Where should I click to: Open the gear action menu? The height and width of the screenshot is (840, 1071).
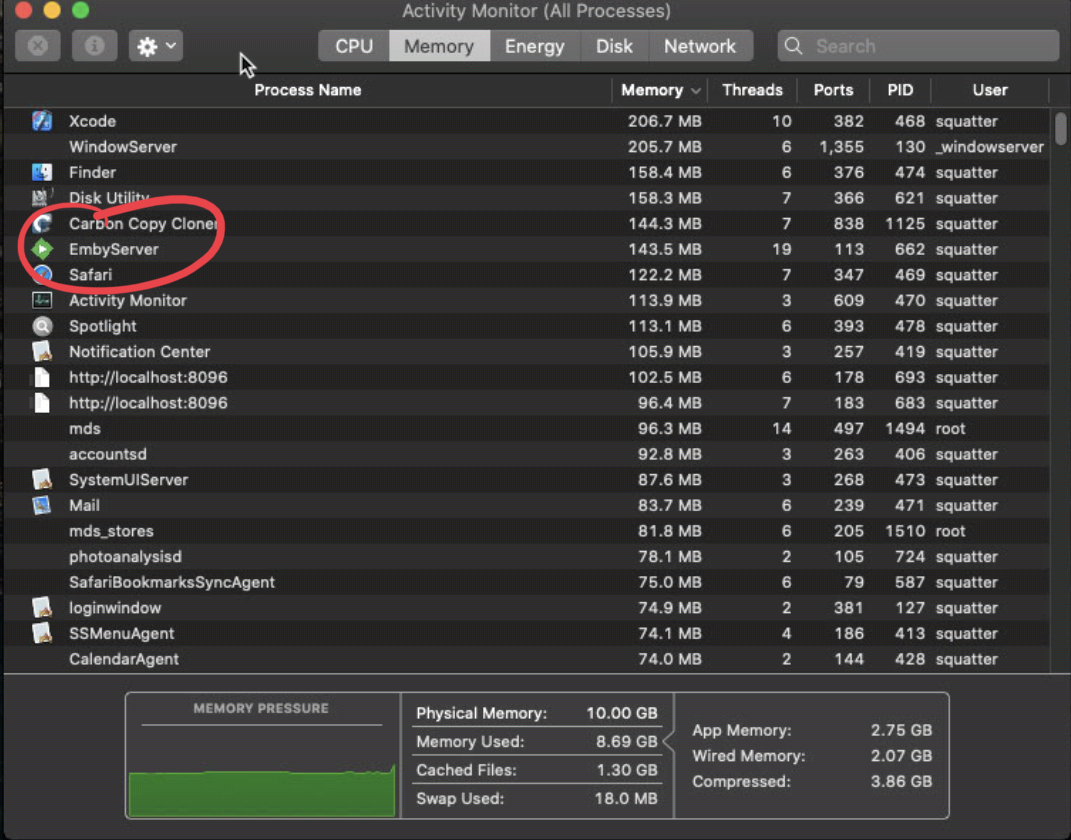(x=155, y=46)
